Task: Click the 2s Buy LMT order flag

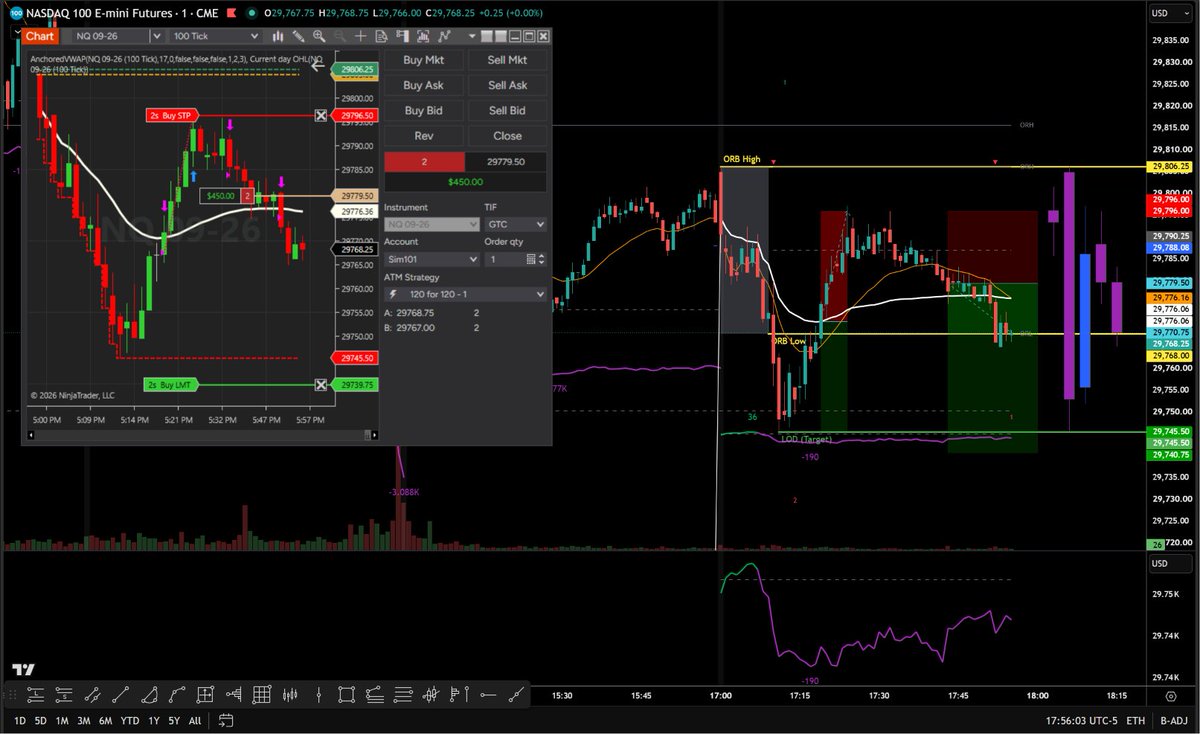Action: pos(170,385)
